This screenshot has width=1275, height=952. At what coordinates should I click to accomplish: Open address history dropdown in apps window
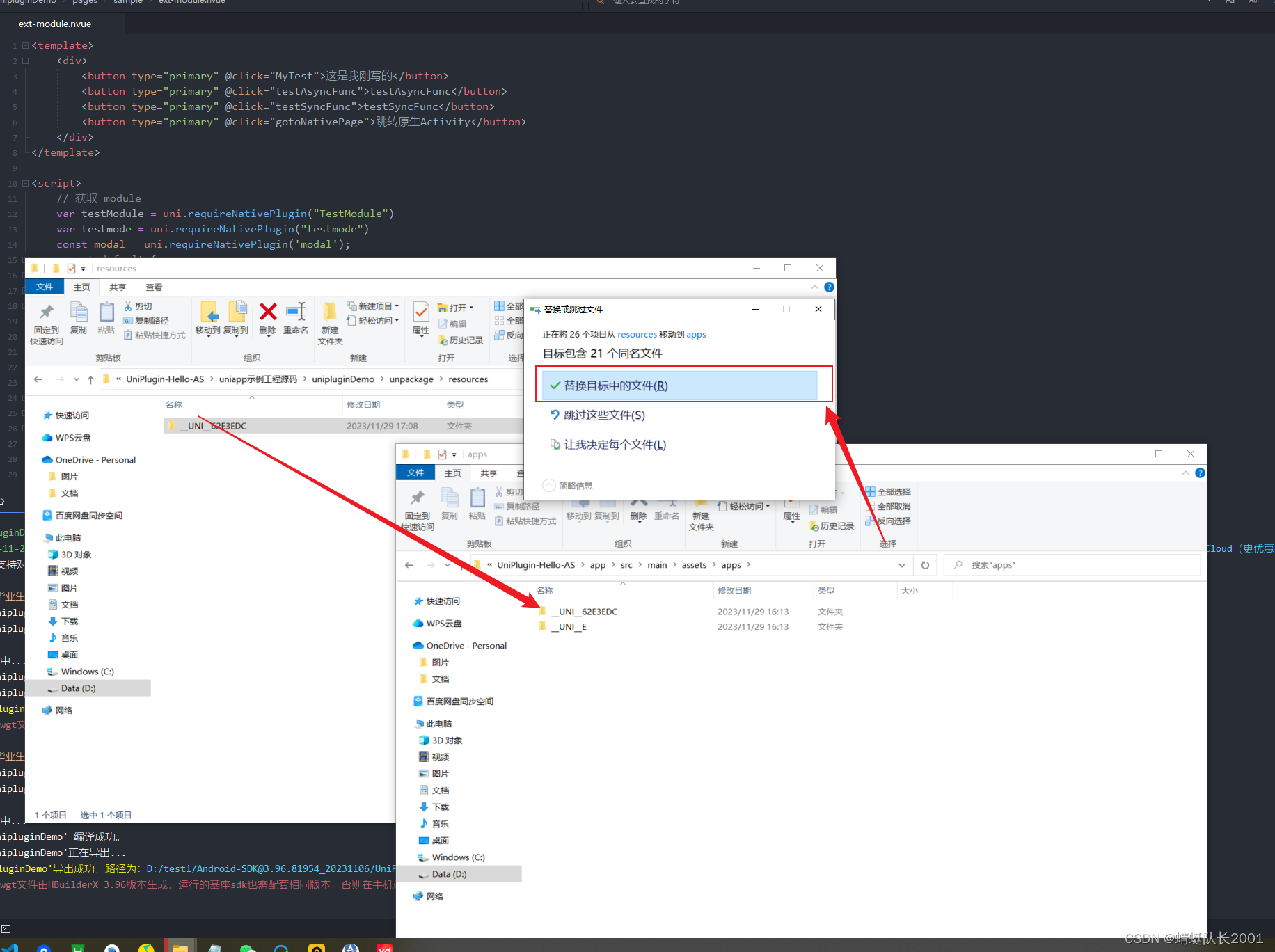(x=902, y=565)
